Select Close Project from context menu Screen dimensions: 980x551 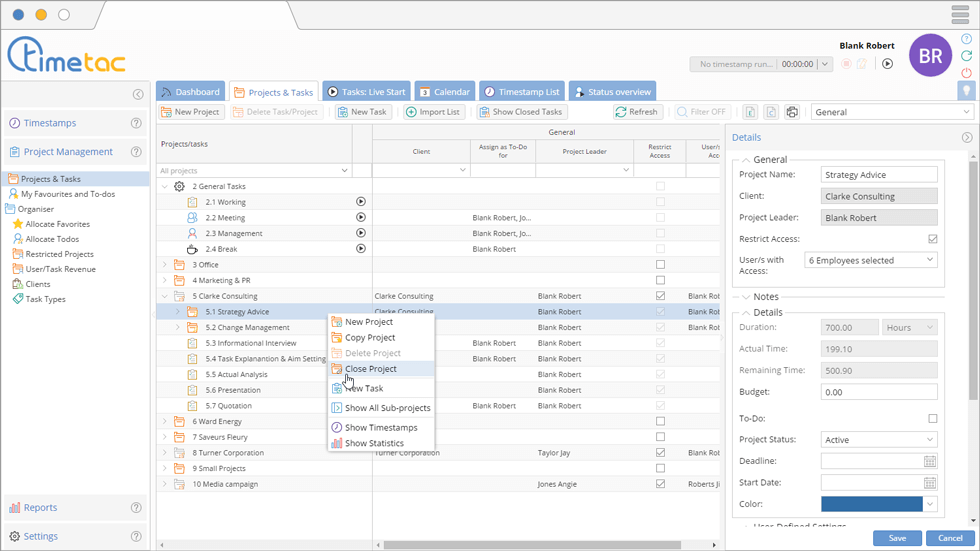[370, 369]
